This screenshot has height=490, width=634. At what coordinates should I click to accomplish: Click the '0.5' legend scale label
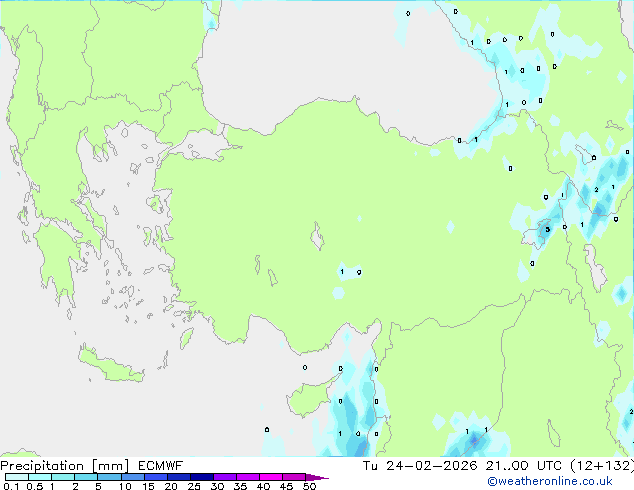pyautogui.click(x=35, y=486)
